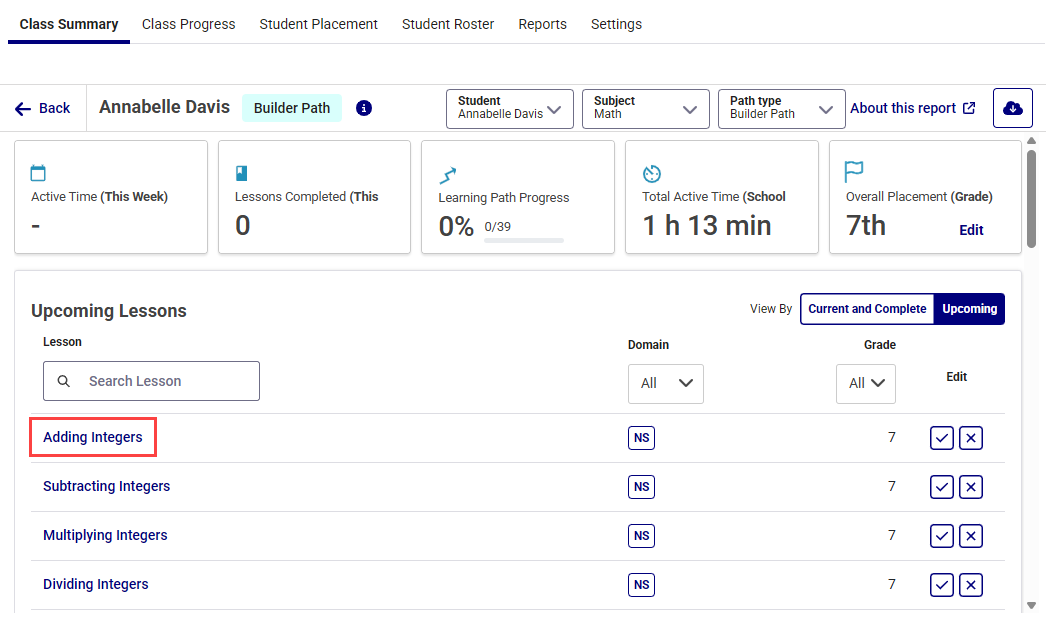Click the X button for Subtracting Integers

(971, 487)
